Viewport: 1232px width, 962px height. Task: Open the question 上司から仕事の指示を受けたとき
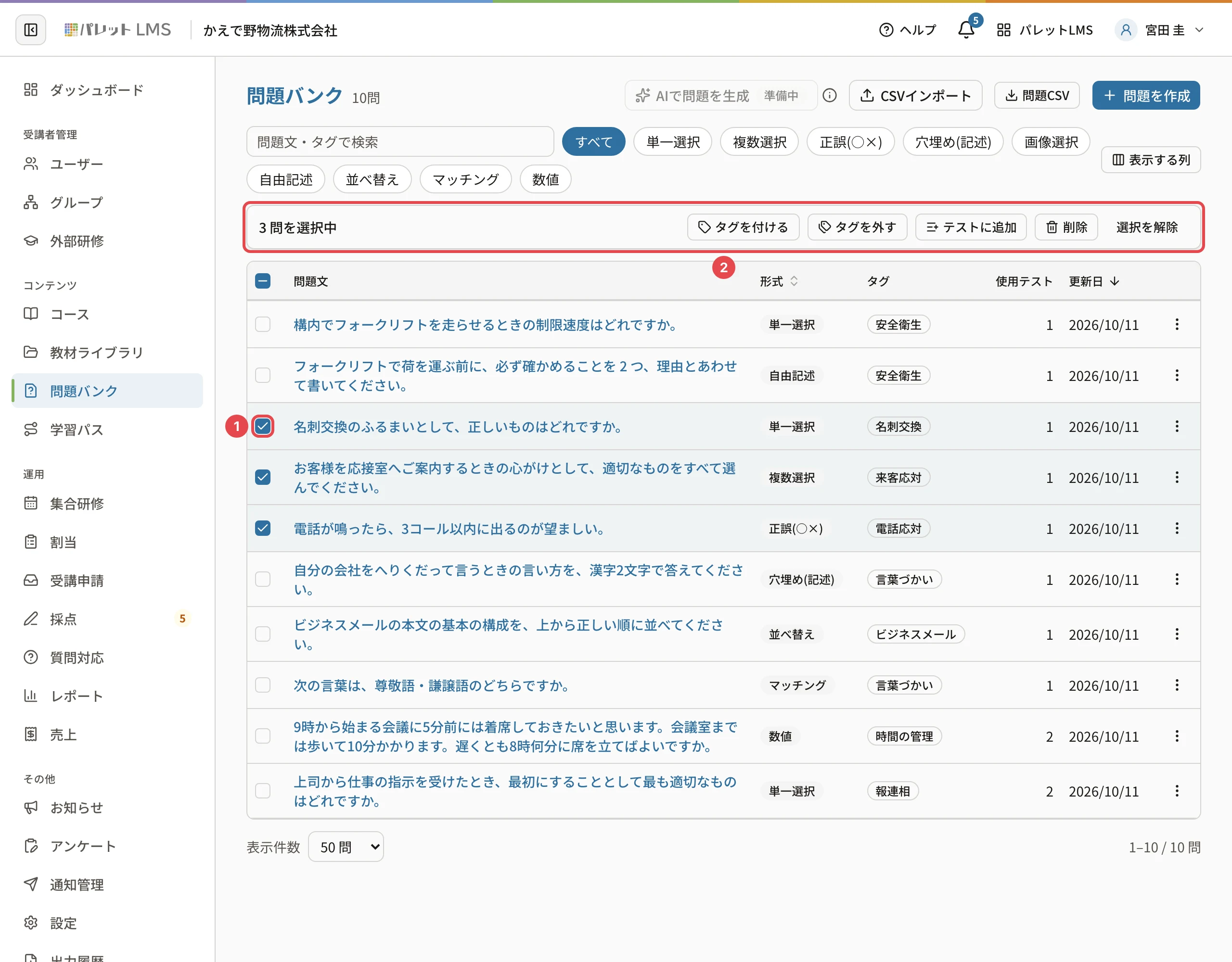515,791
